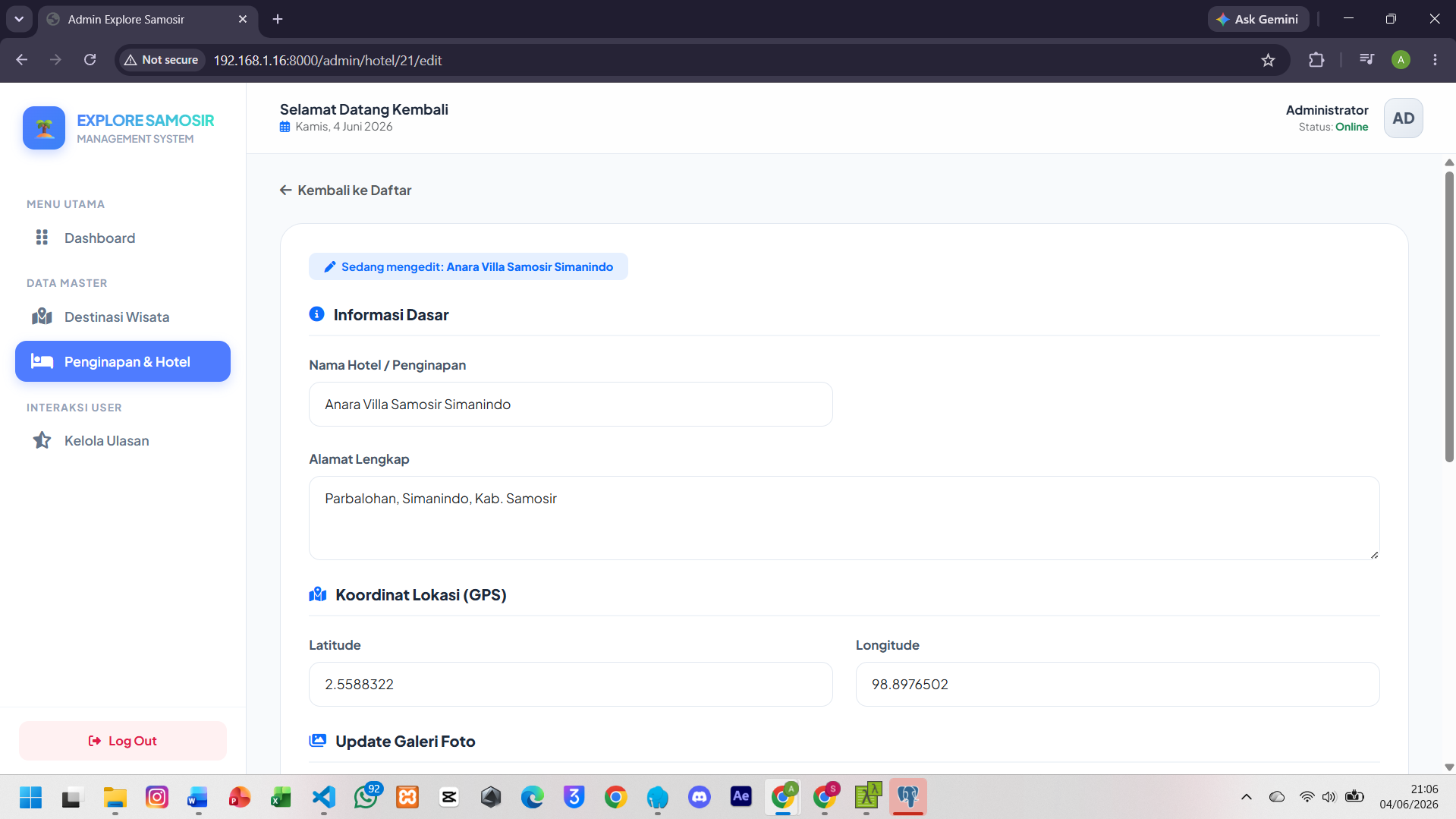The width and height of the screenshot is (1456, 819).
Task: Open WhatsApp from the taskbar
Action: [x=366, y=797]
